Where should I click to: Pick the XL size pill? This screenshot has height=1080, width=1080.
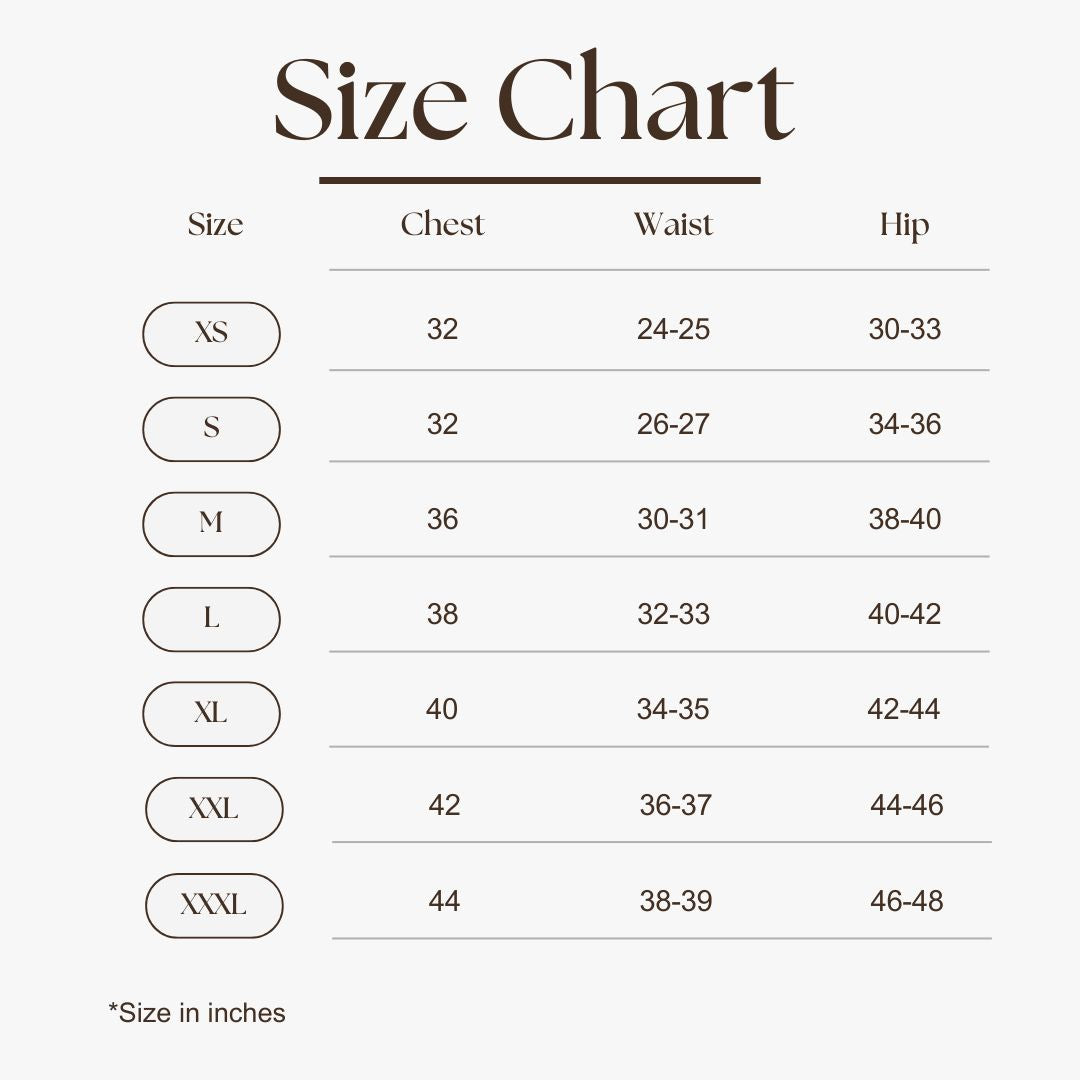tap(211, 714)
